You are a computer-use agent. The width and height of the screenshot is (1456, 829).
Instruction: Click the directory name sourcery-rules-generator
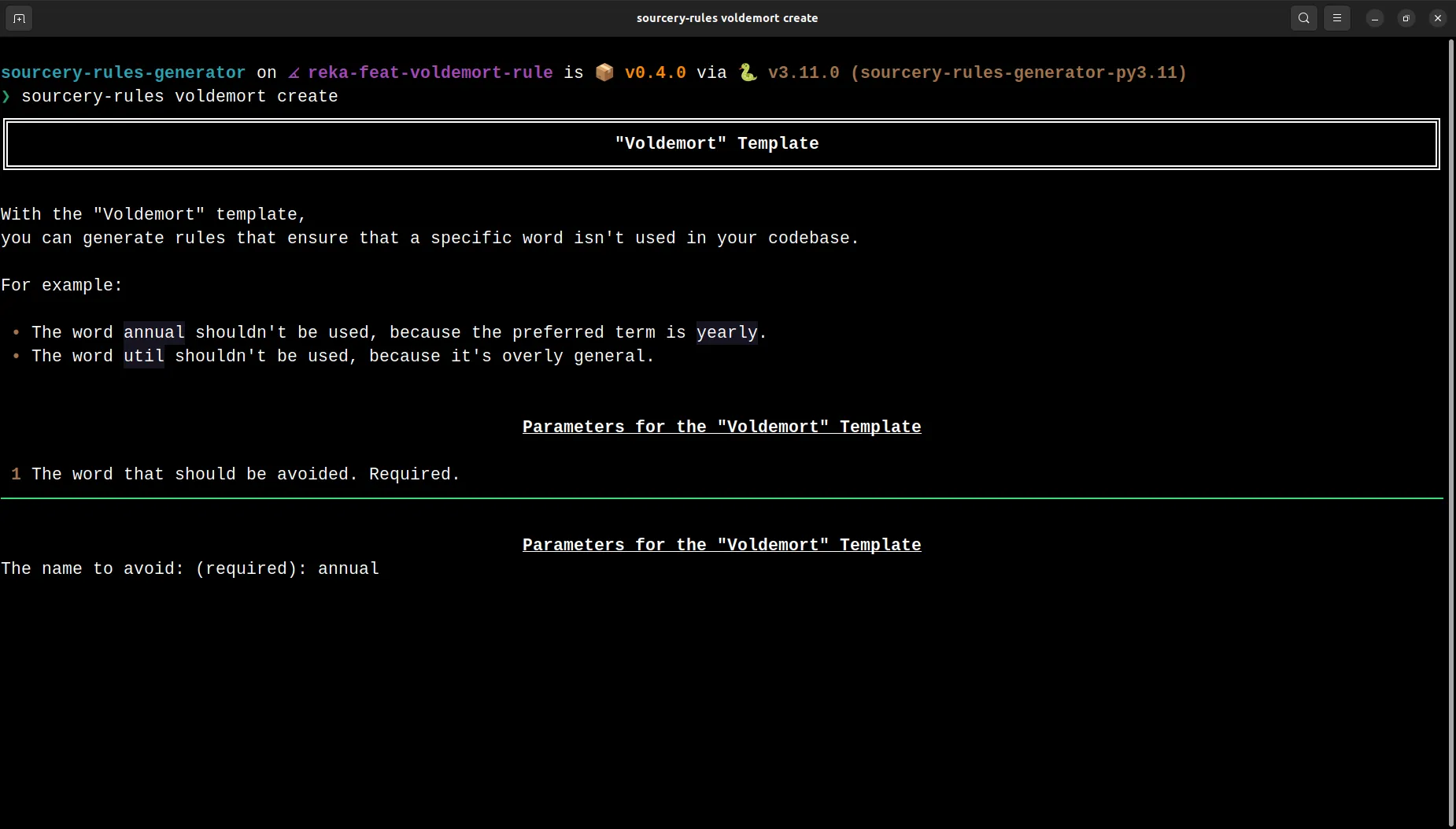tap(122, 72)
